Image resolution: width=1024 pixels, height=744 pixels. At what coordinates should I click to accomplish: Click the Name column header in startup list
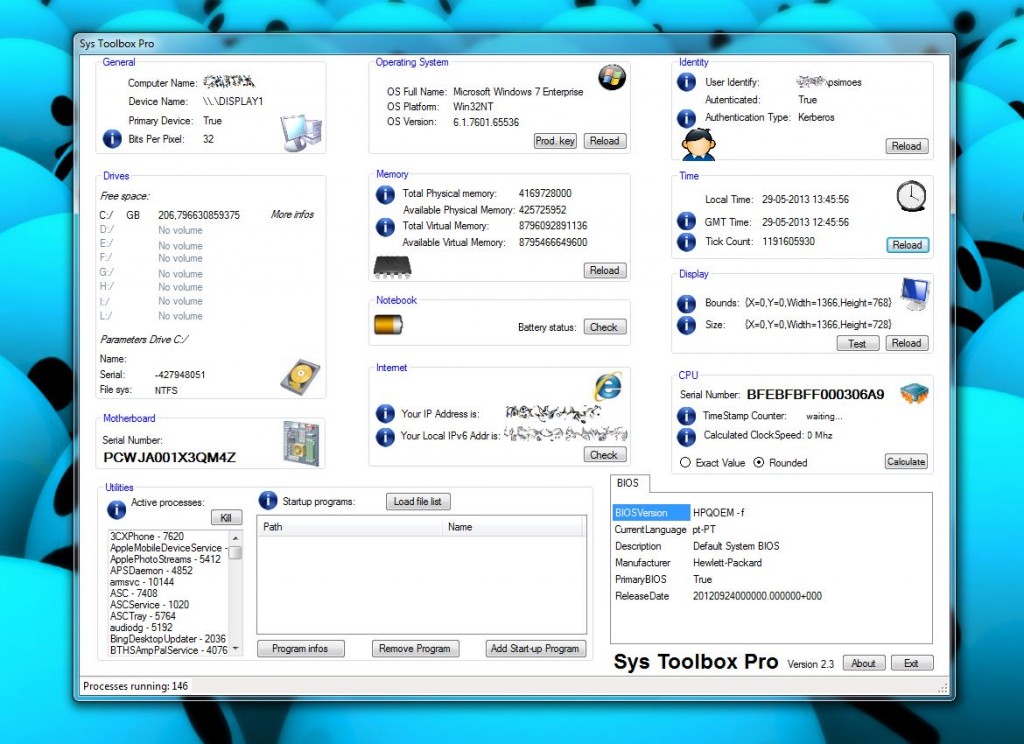tap(513, 526)
